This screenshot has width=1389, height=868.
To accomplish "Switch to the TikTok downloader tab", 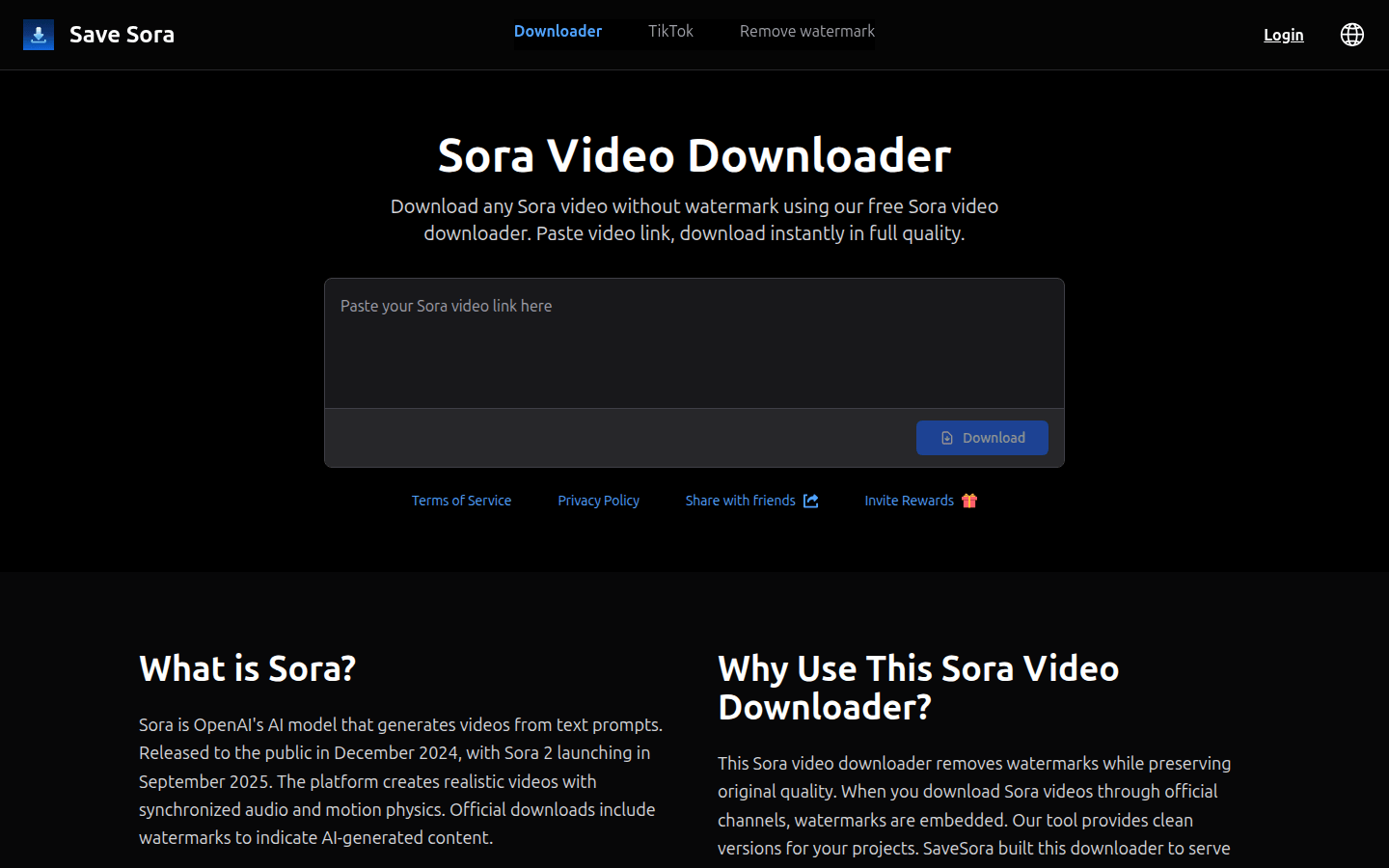I will 670,30.
